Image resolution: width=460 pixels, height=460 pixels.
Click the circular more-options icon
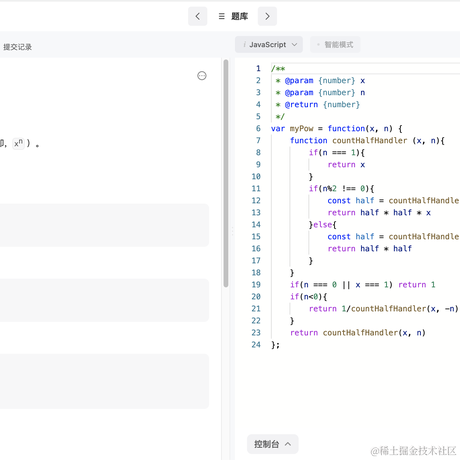point(202,76)
